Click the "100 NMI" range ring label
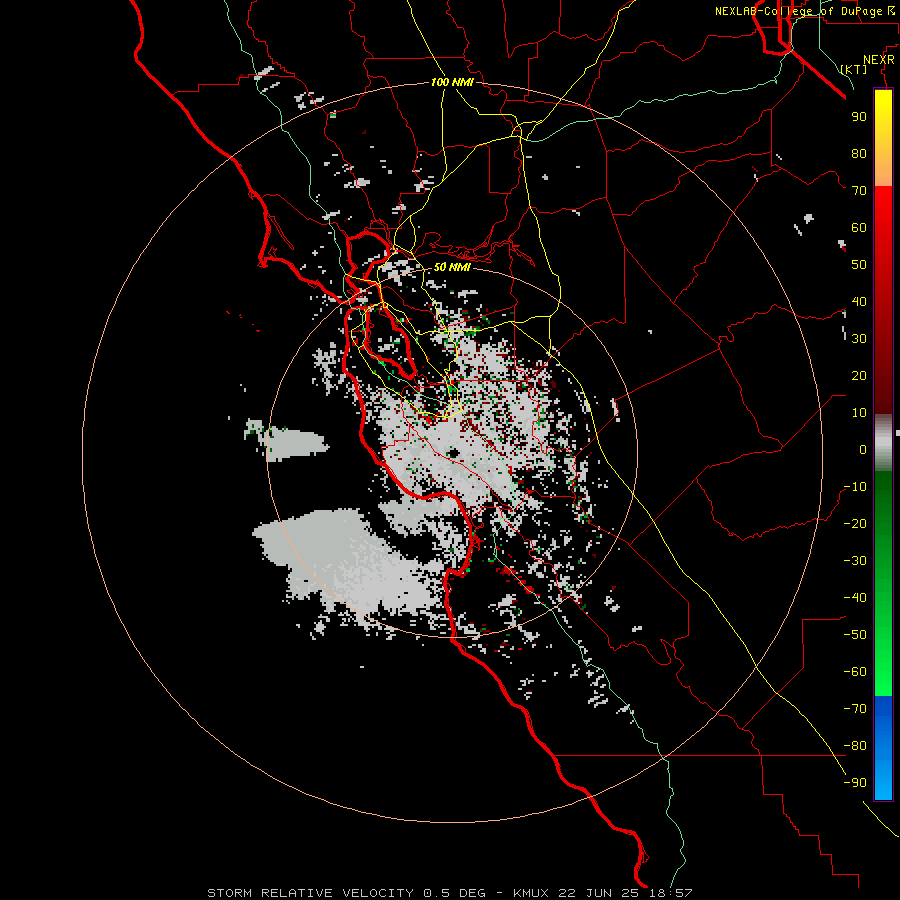This screenshot has width=900, height=900. click(x=452, y=82)
